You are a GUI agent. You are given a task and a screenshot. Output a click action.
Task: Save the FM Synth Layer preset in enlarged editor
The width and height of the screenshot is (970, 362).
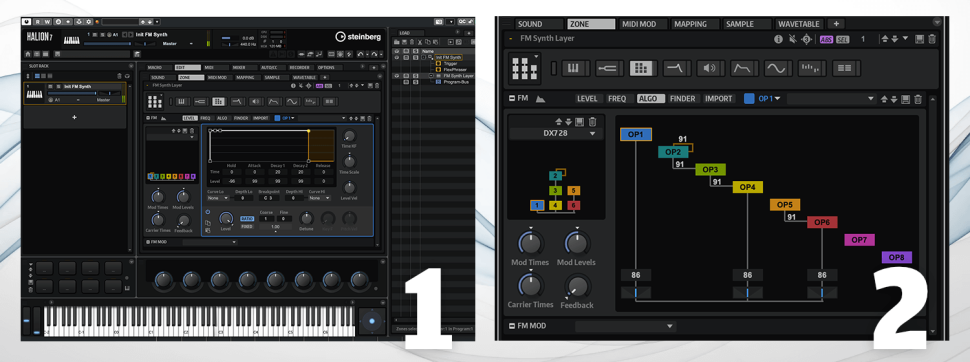919,39
